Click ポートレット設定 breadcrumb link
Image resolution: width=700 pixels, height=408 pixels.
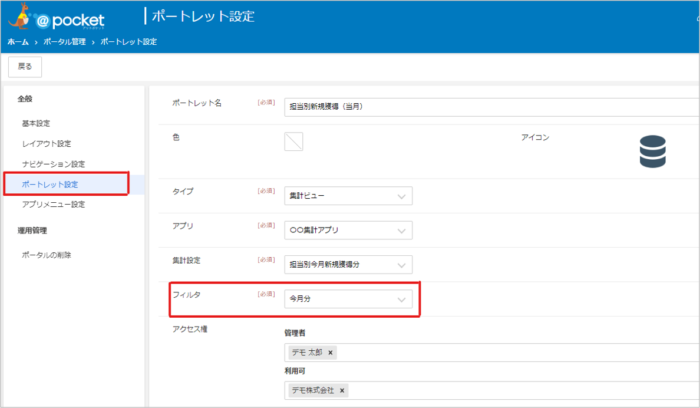129,42
